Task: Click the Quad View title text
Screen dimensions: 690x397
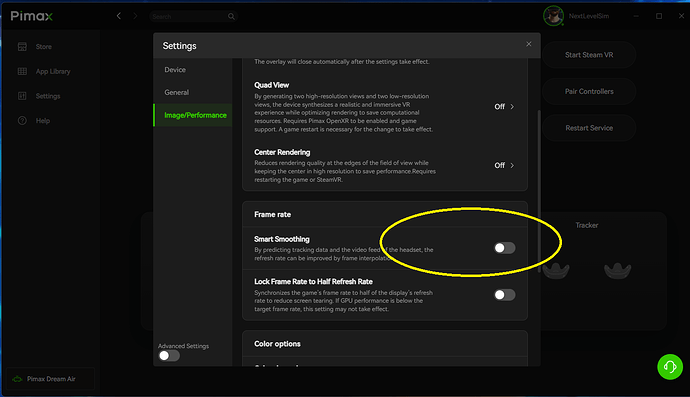Action: coord(272,85)
